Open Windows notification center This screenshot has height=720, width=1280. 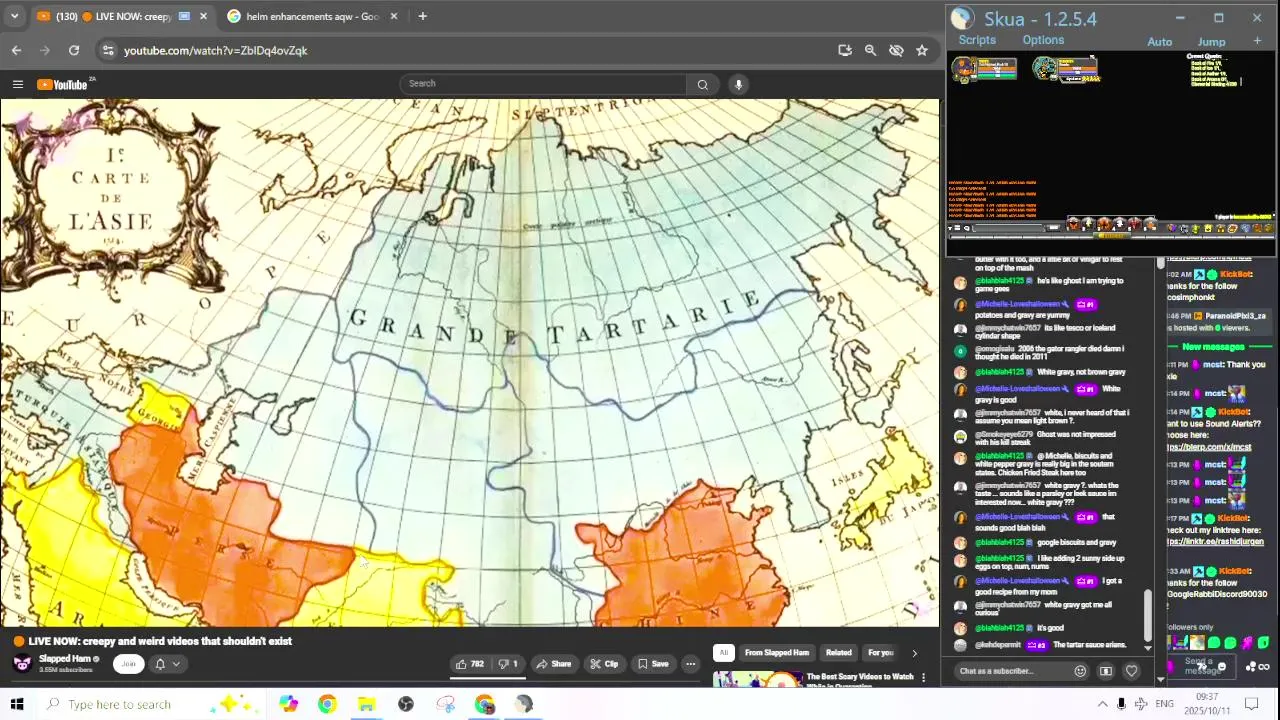pos(1251,704)
